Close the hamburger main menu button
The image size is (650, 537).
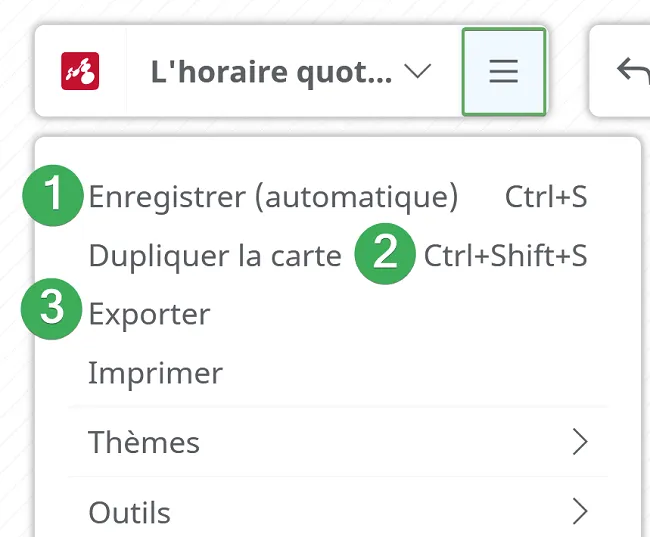(504, 71)
